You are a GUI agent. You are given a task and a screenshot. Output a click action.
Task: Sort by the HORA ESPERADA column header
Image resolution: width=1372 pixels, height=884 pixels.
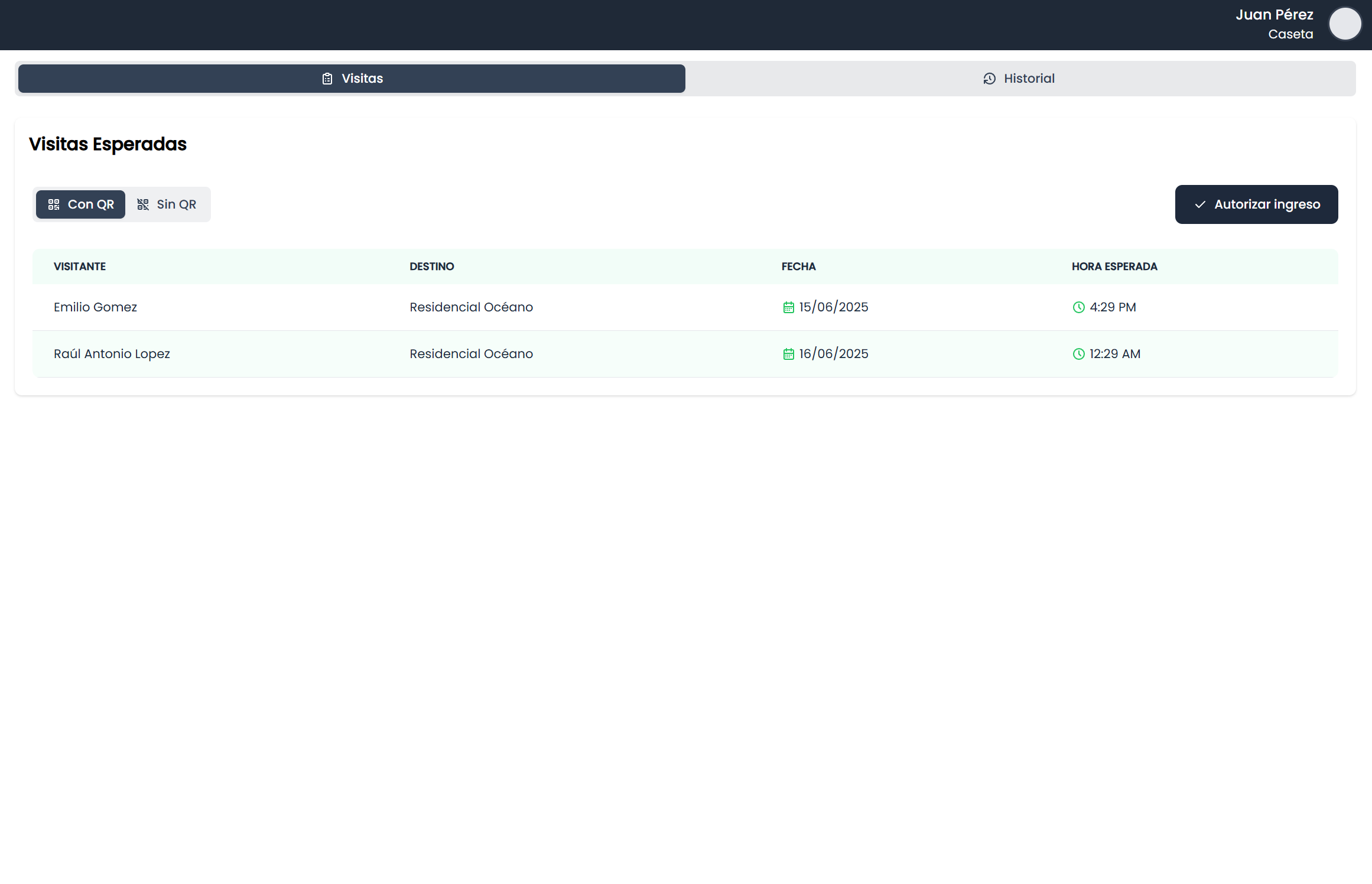coord(1114,266)
